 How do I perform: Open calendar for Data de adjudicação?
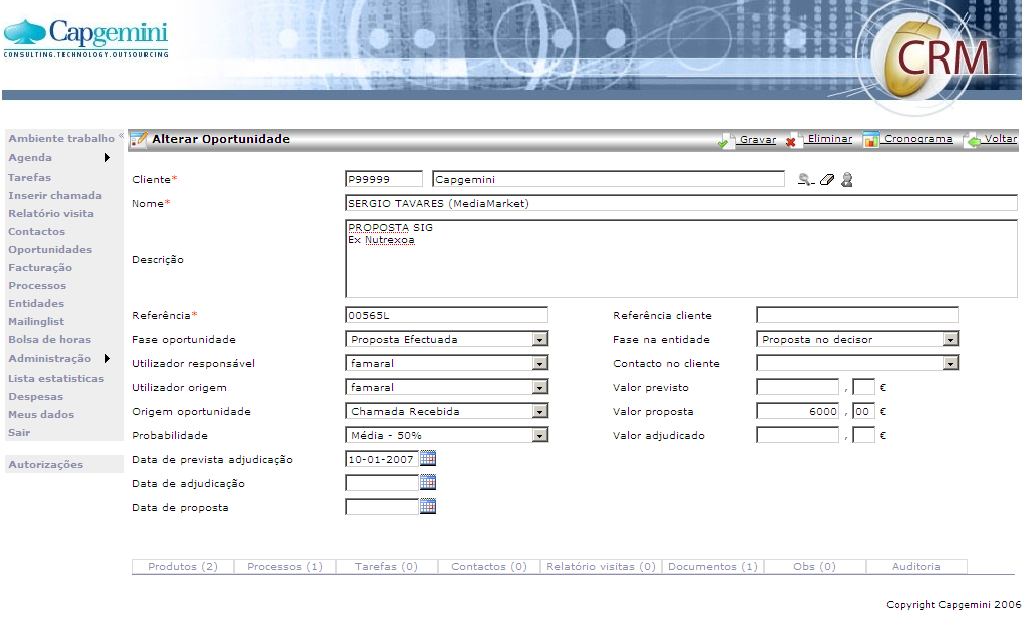tap(428, 483)
